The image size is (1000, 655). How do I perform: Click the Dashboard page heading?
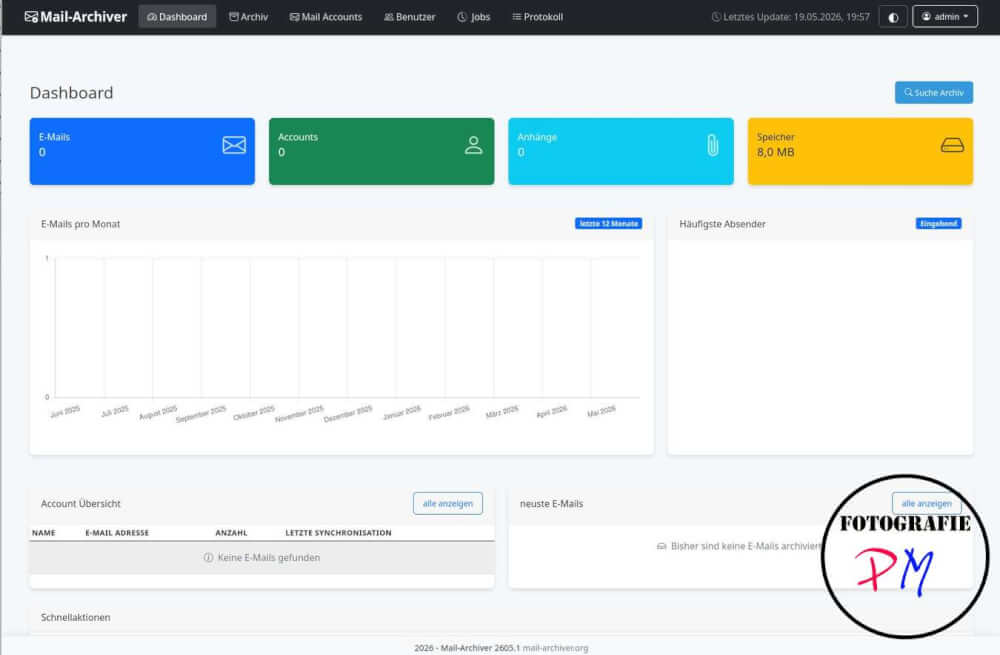(x=71, y=93)
